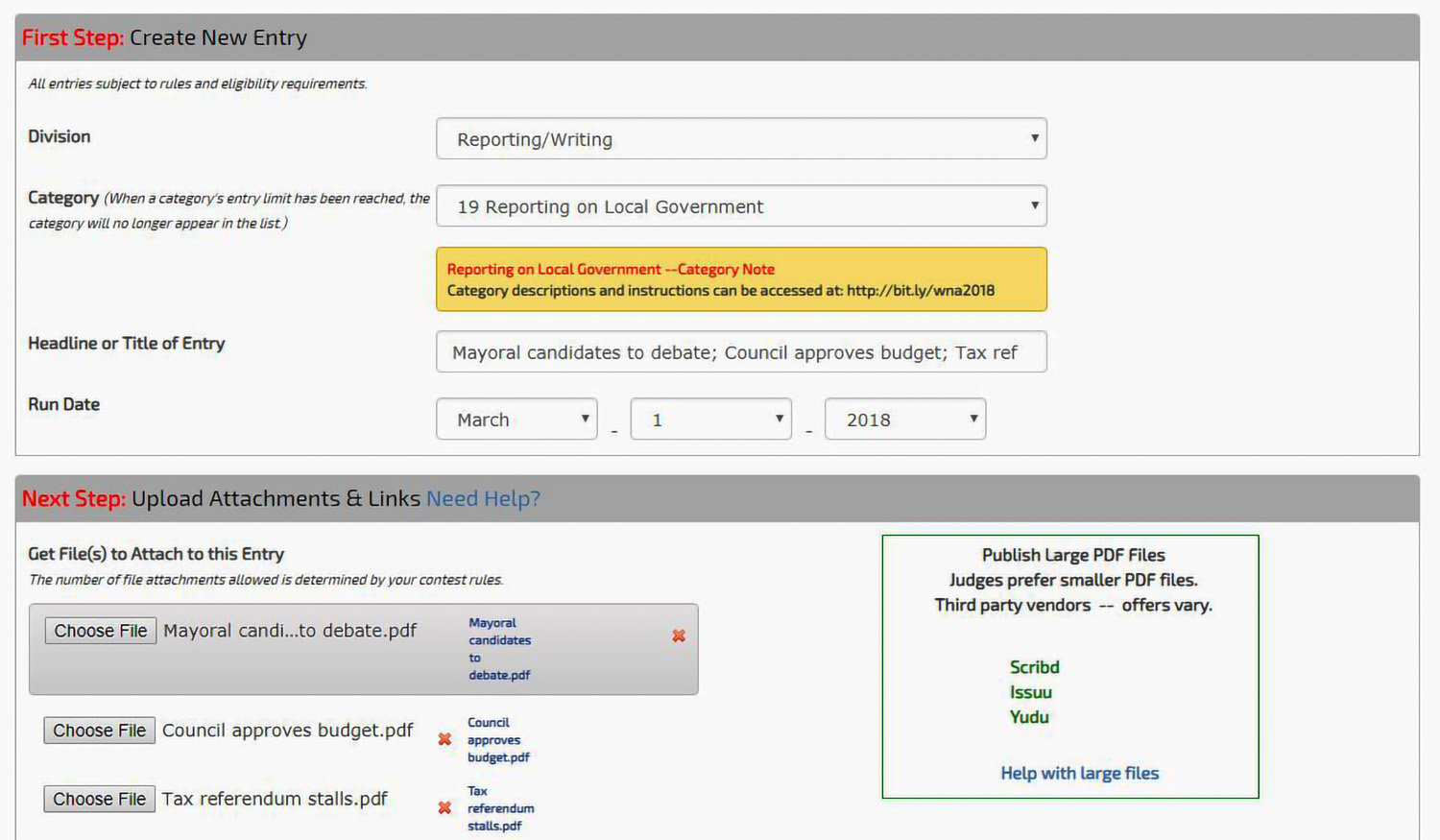Open the Tax referendum stalls.pdf link

pos(500,808)
